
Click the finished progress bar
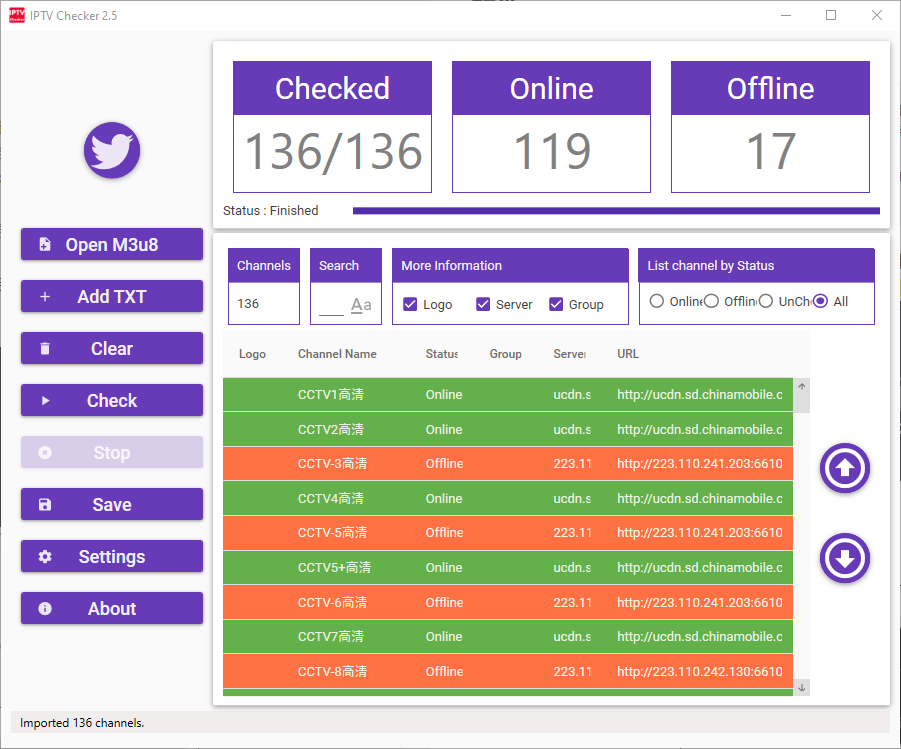(616, 211)
